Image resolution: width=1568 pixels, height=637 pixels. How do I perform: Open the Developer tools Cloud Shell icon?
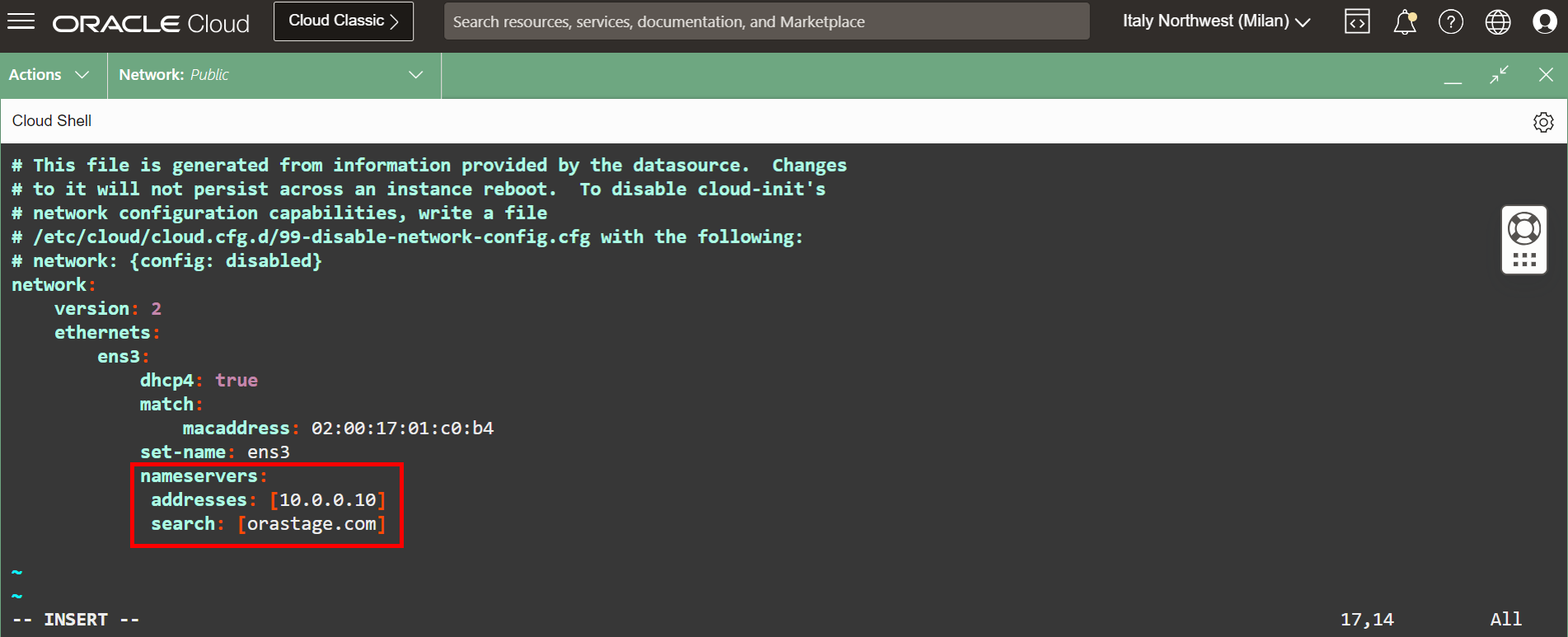1357,21
